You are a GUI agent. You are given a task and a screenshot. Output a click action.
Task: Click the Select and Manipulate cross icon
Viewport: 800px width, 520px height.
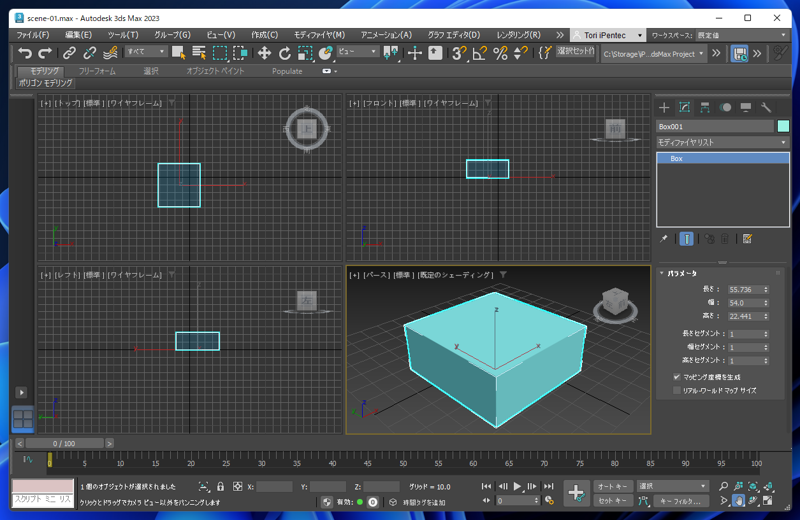point(415,53)
